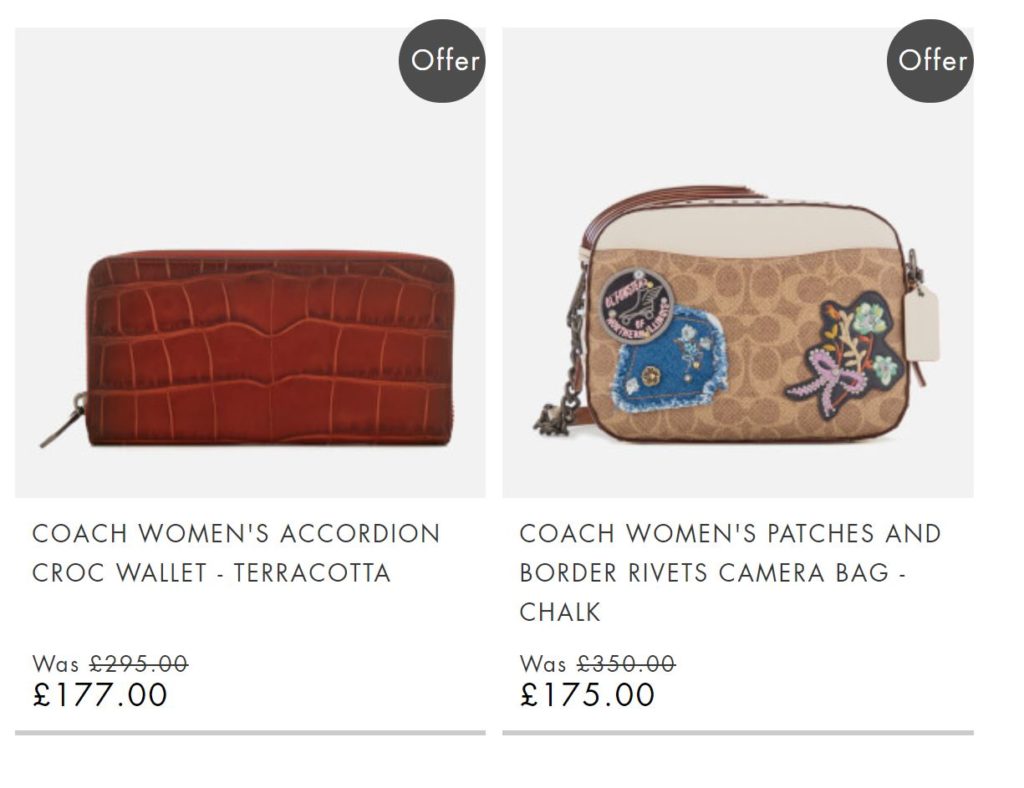Select the £175.00 sale price
Screen dimensions: 1024x788
[x=587, y=694]
